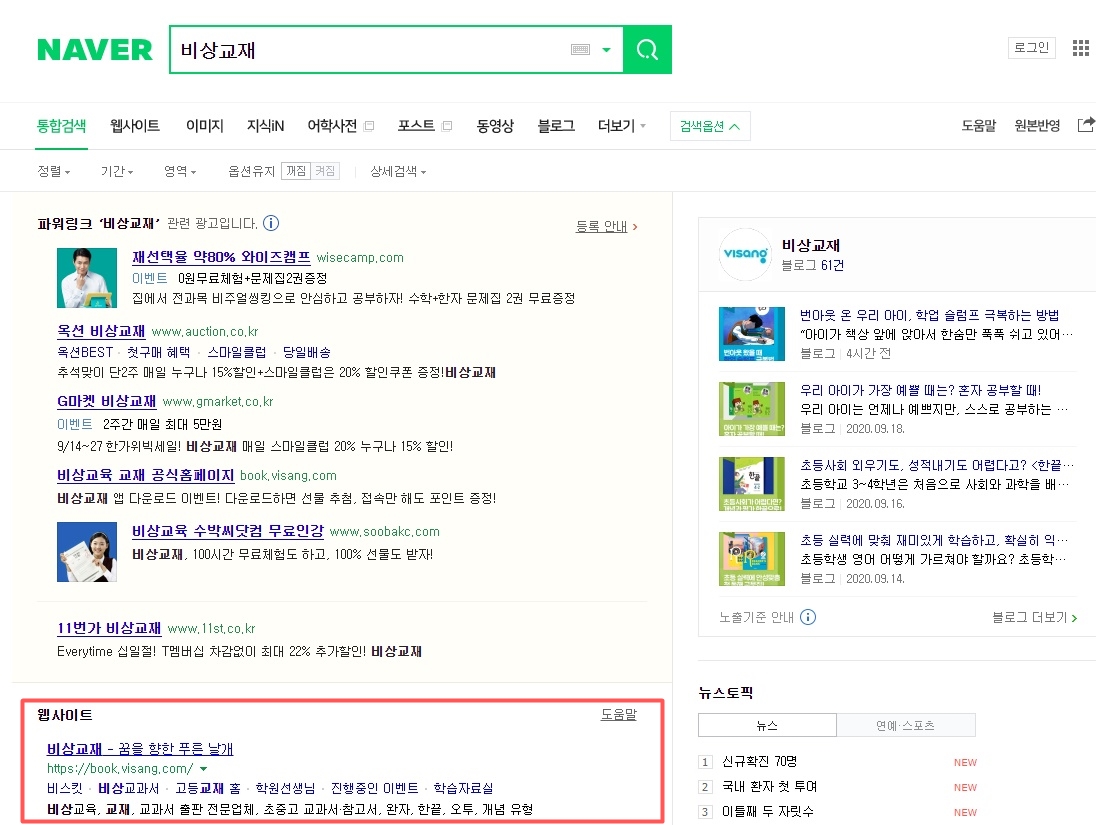The image size is (1096, 825).
Task: Open the on-screen keyboard icon in search box
Action: coord(580,50)
